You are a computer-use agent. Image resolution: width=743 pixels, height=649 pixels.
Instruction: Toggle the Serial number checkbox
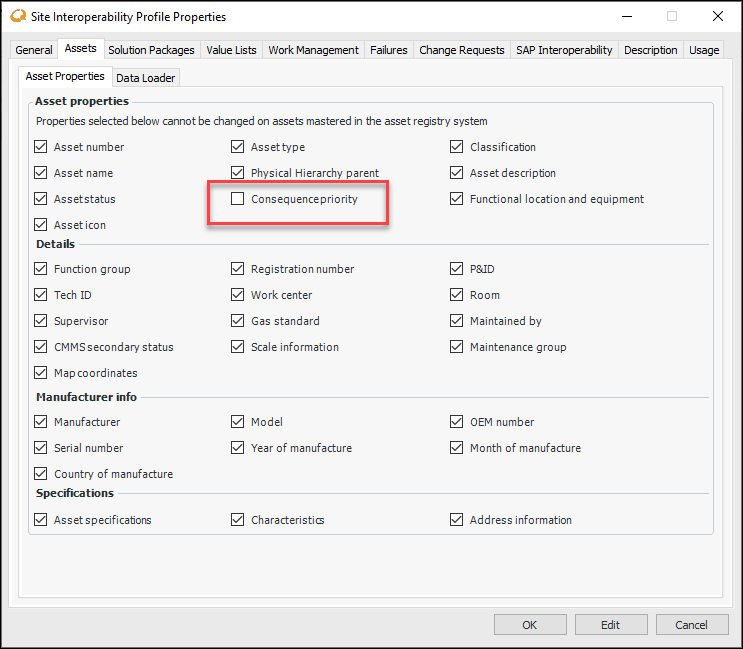(x=41, y=448)
